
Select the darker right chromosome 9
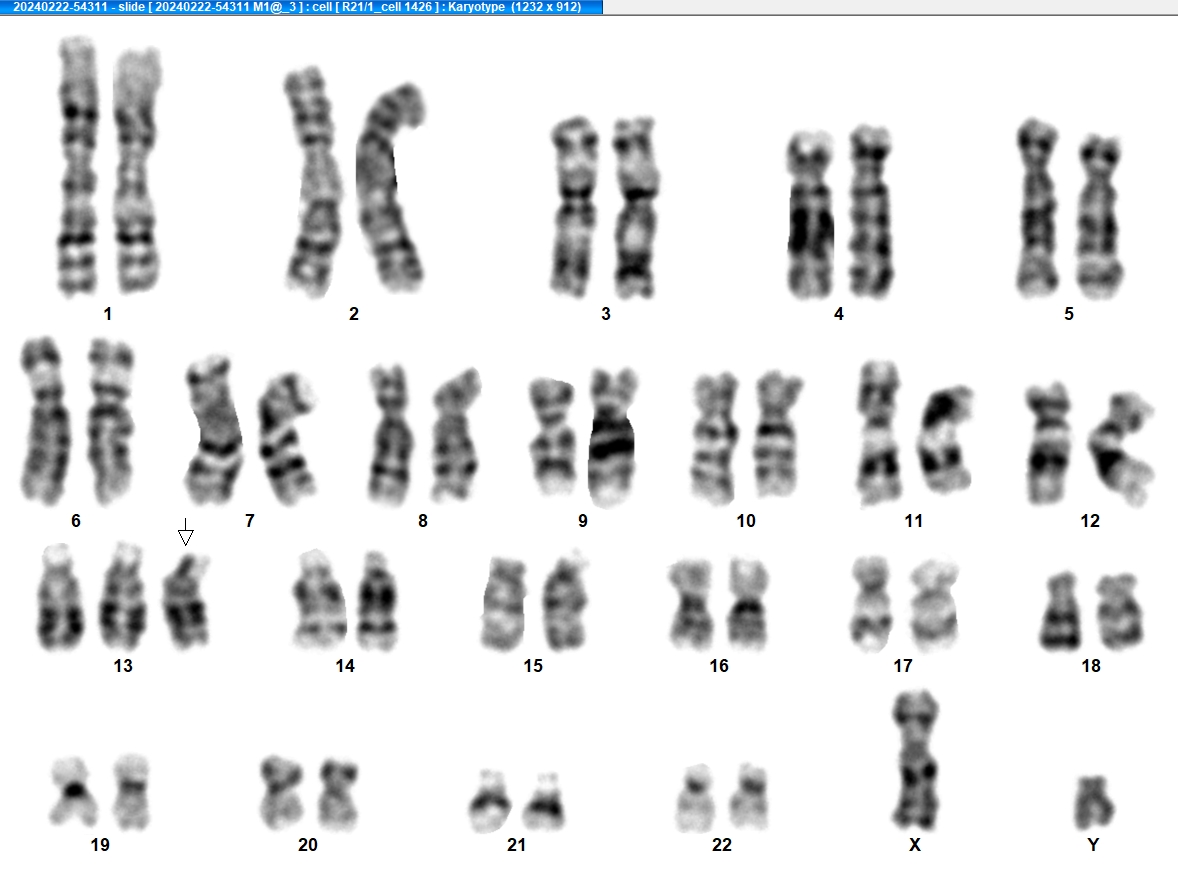pyautogui.click(x=612, y=438)
